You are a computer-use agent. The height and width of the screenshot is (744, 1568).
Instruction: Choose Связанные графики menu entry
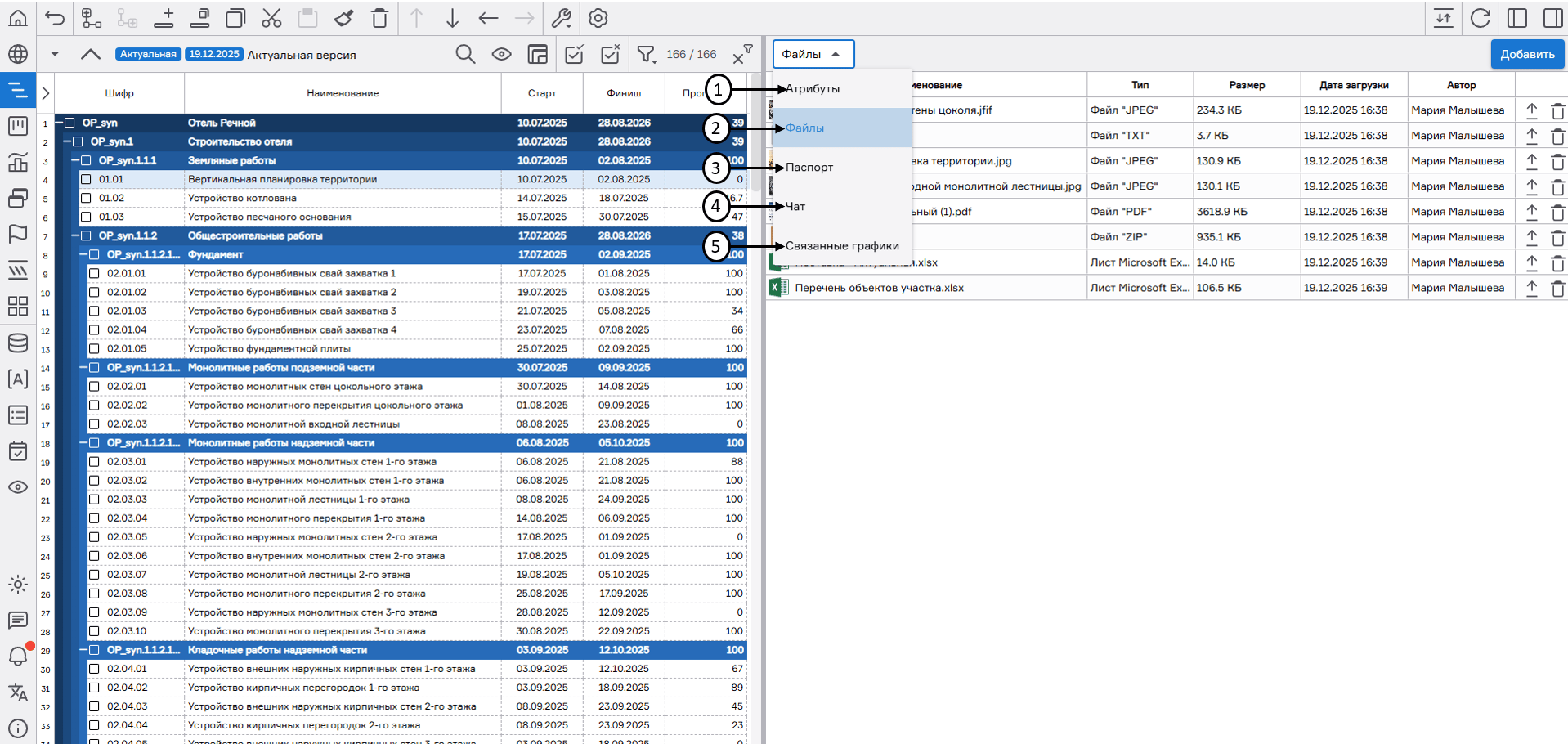coord(842,246)
